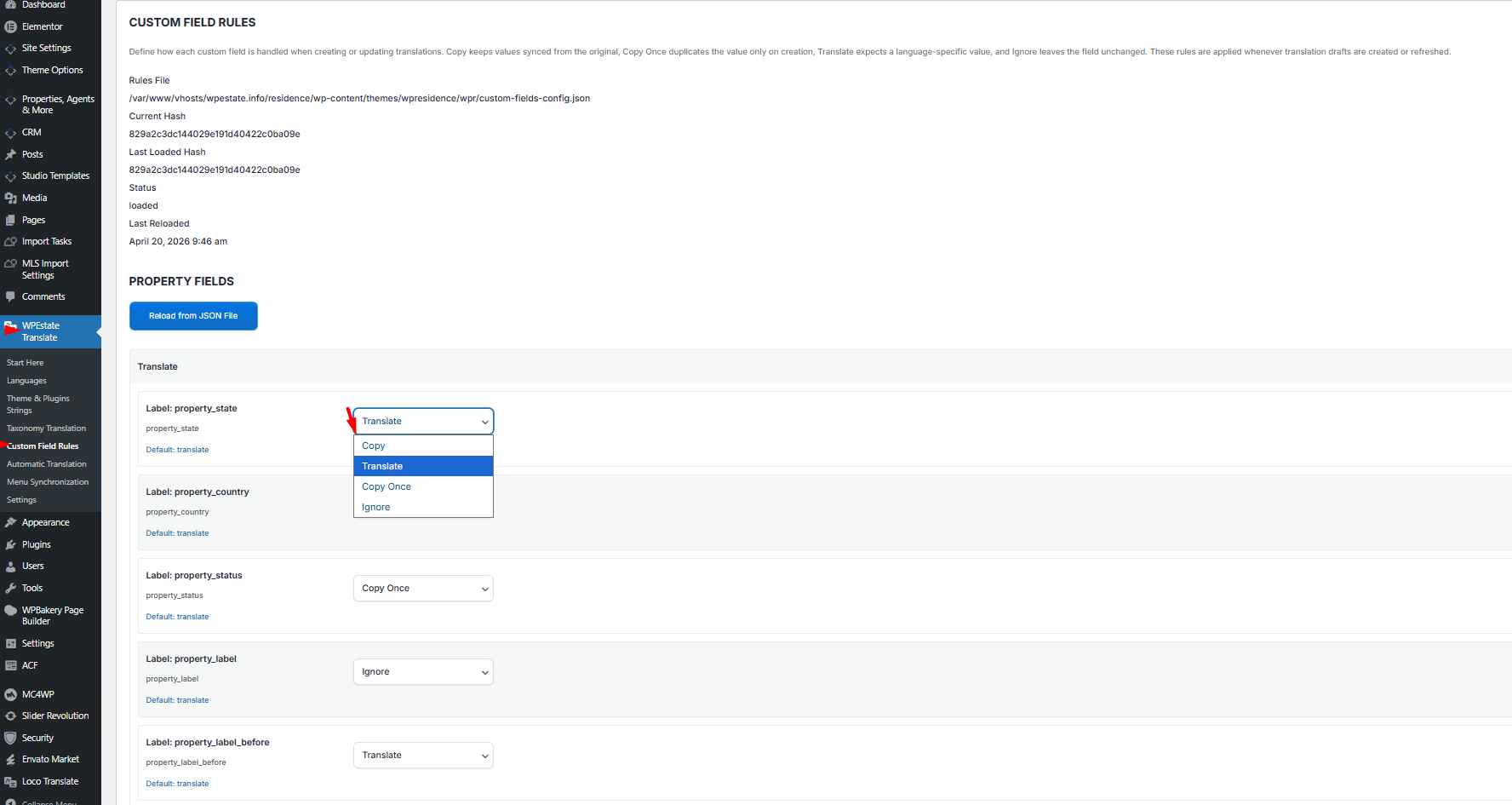Click the Users person icon

click(10, 566)
